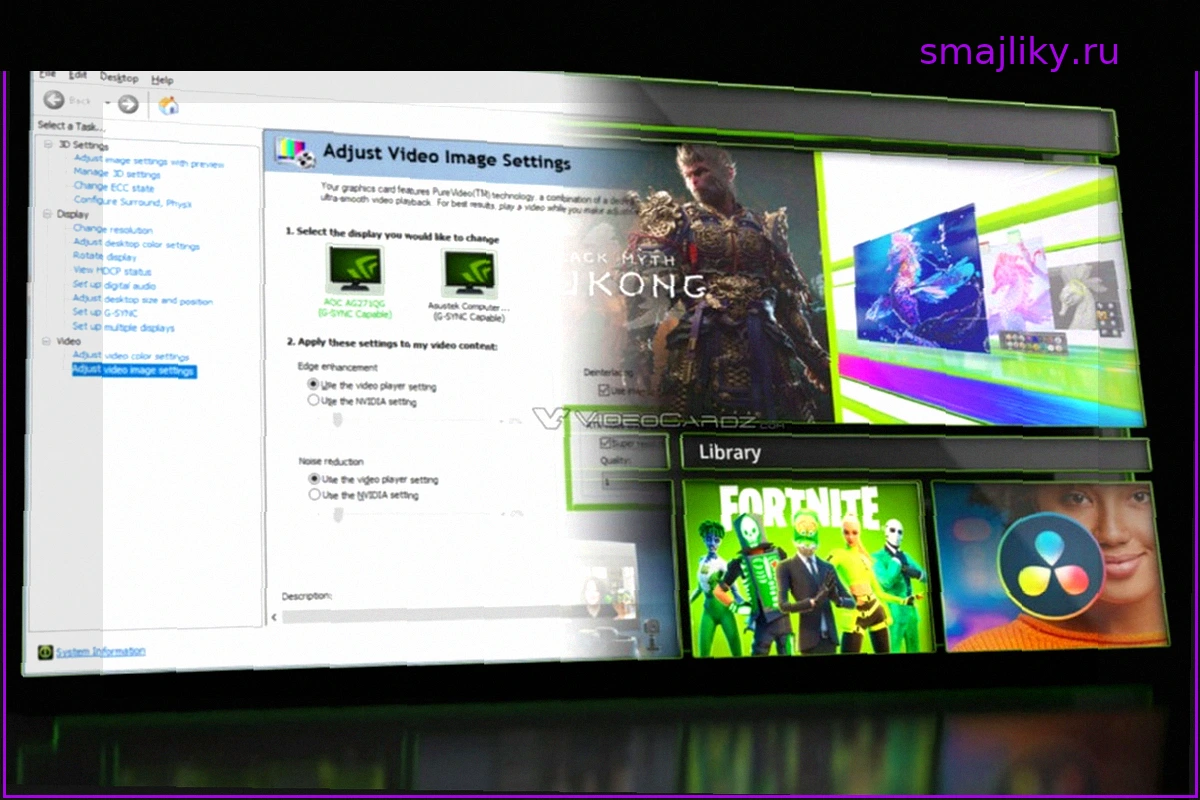The image size is (1200, 800).
Task: Open the DaVinci Resolve tile in Library
Action: tap(1049, 566)
